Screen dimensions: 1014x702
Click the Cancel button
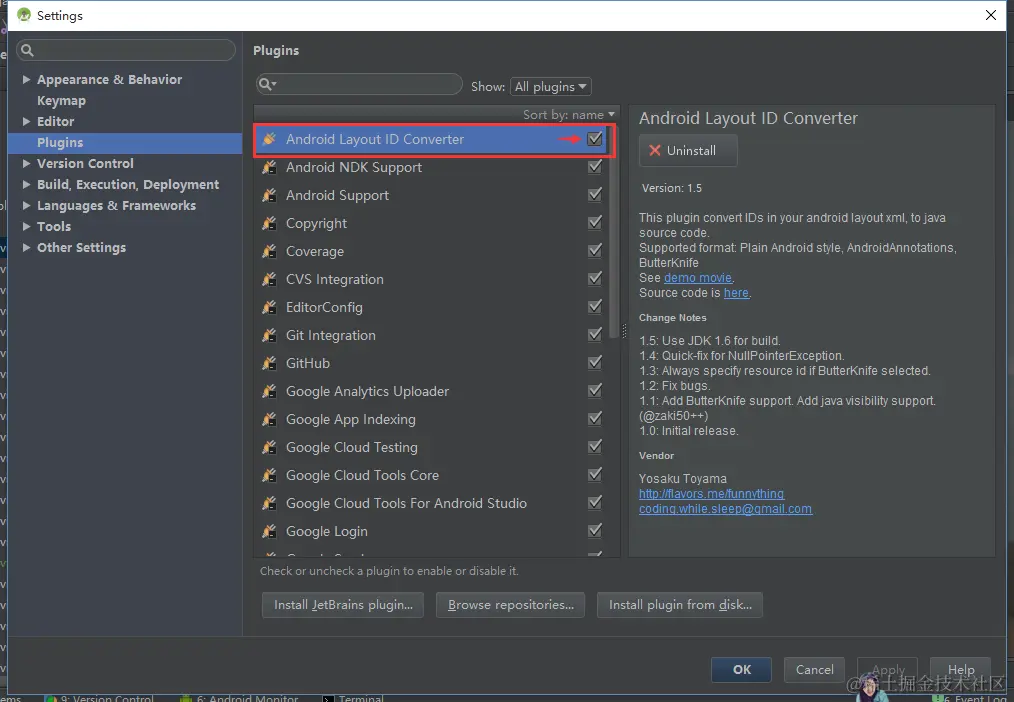814,670
